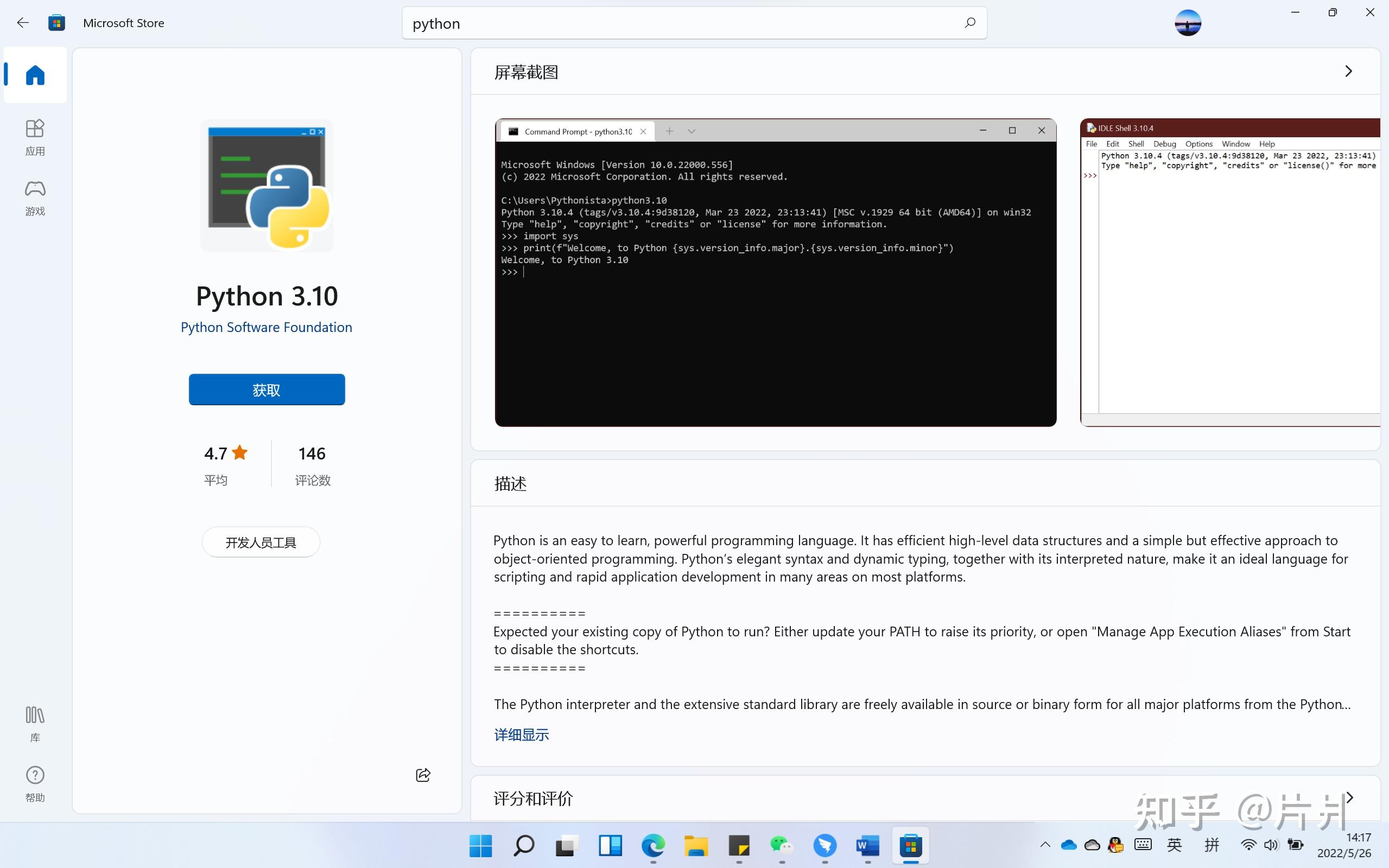The width and height of the screenshot is (1389, 868).
Task: Click the 获取 button to install Python
Action: click(267, 389)
